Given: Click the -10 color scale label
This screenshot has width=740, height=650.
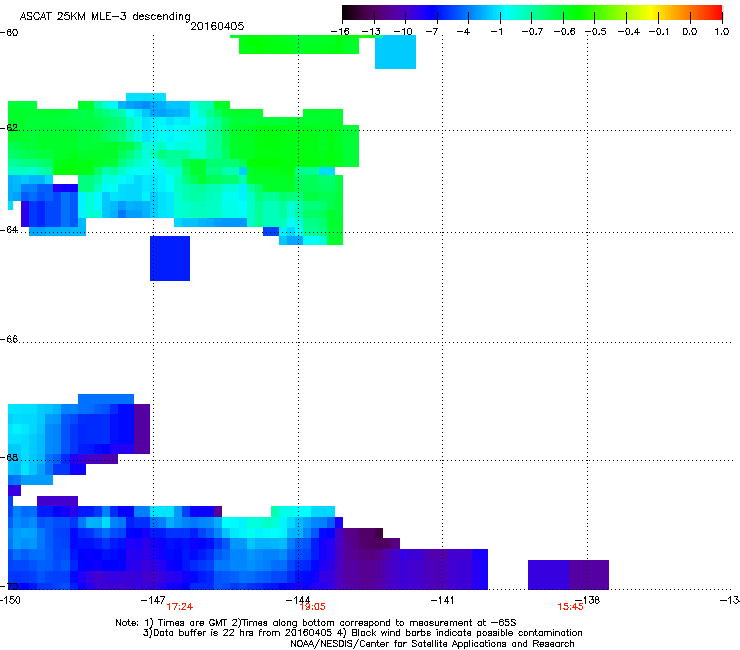Looking at the screenshot, I should (x=403, y=32).
